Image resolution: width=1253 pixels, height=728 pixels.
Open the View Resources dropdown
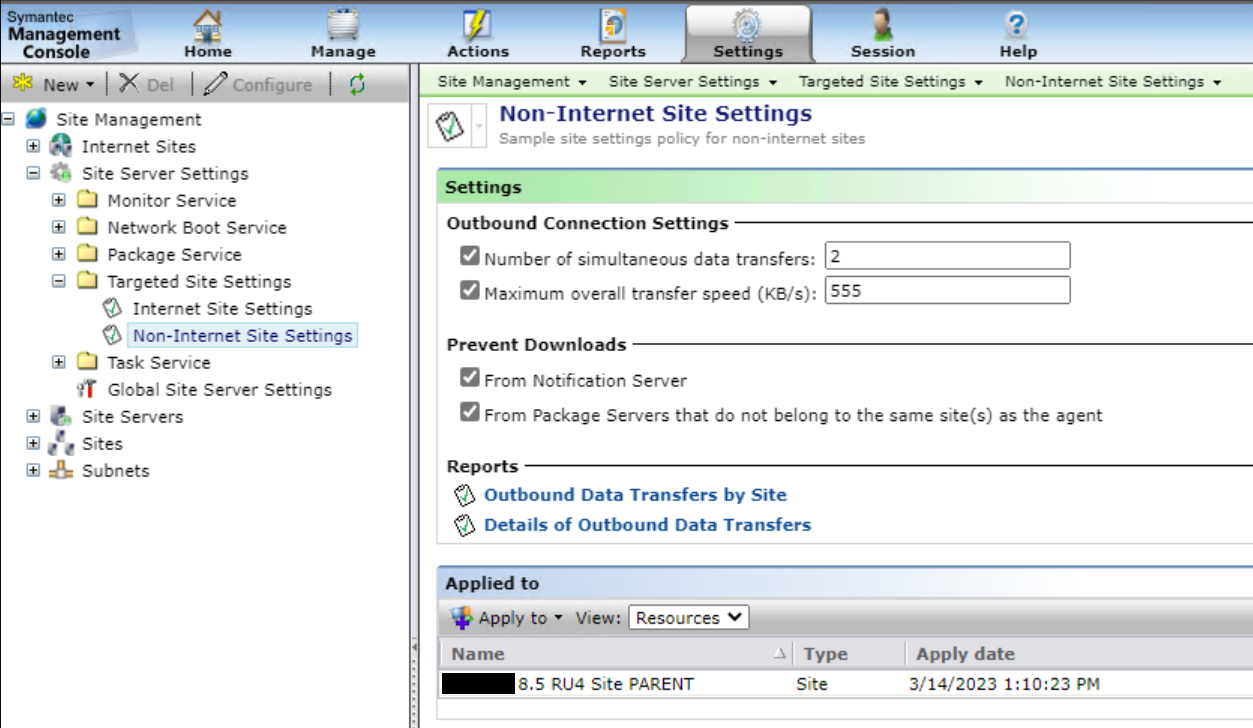point(689,618)
